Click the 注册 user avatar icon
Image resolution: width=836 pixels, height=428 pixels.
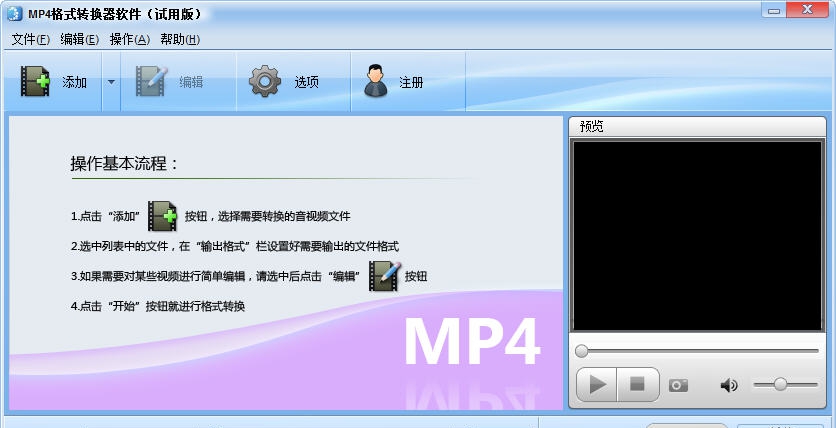pyautogui.click(x=376, y=81)
